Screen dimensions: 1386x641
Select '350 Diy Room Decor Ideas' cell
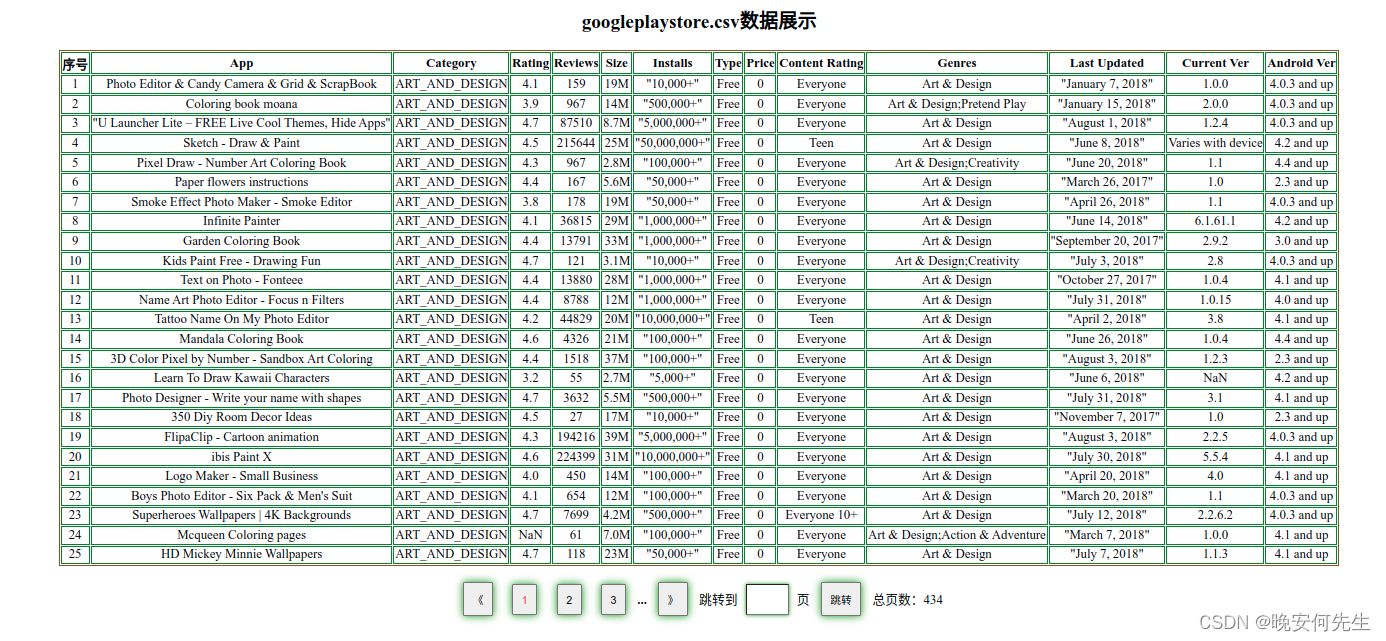pyautogui.click(x=242, y=417)
